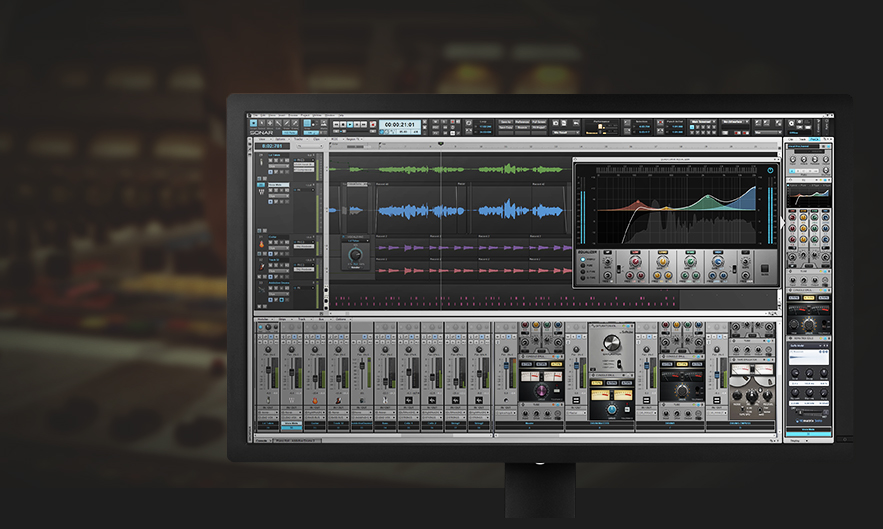Toggle the Loop on/off icon
Screen dimensions: 883x529
click(469, 122)
